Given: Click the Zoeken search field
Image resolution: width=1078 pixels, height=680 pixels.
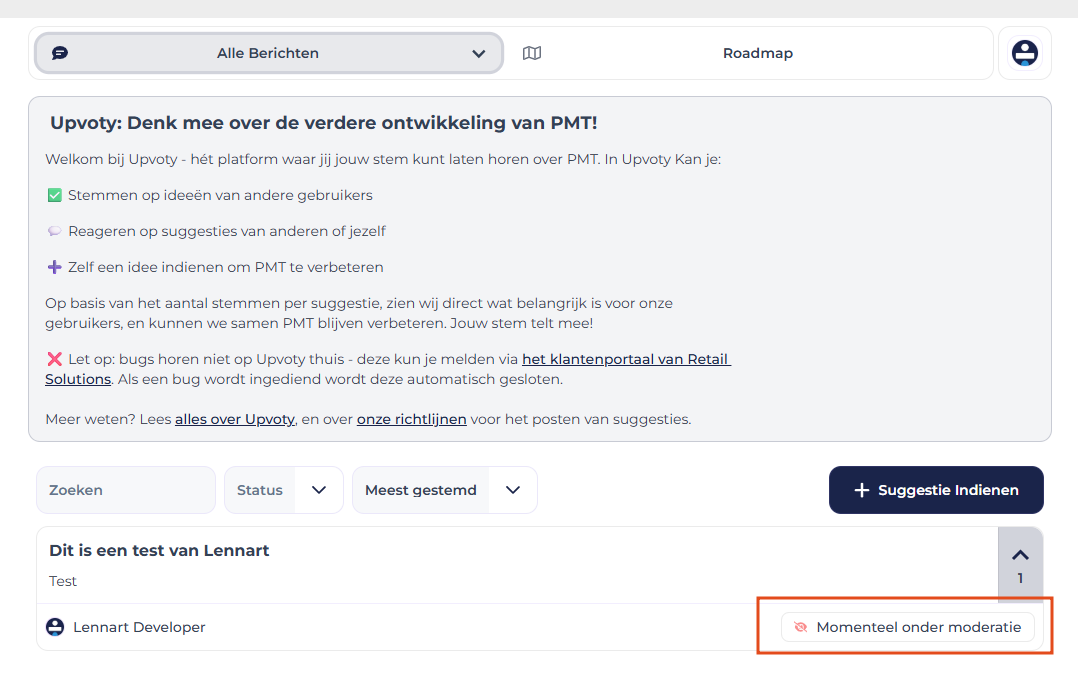Looking at the screenshot, I should pyautogui.click(x=126, y=490).
